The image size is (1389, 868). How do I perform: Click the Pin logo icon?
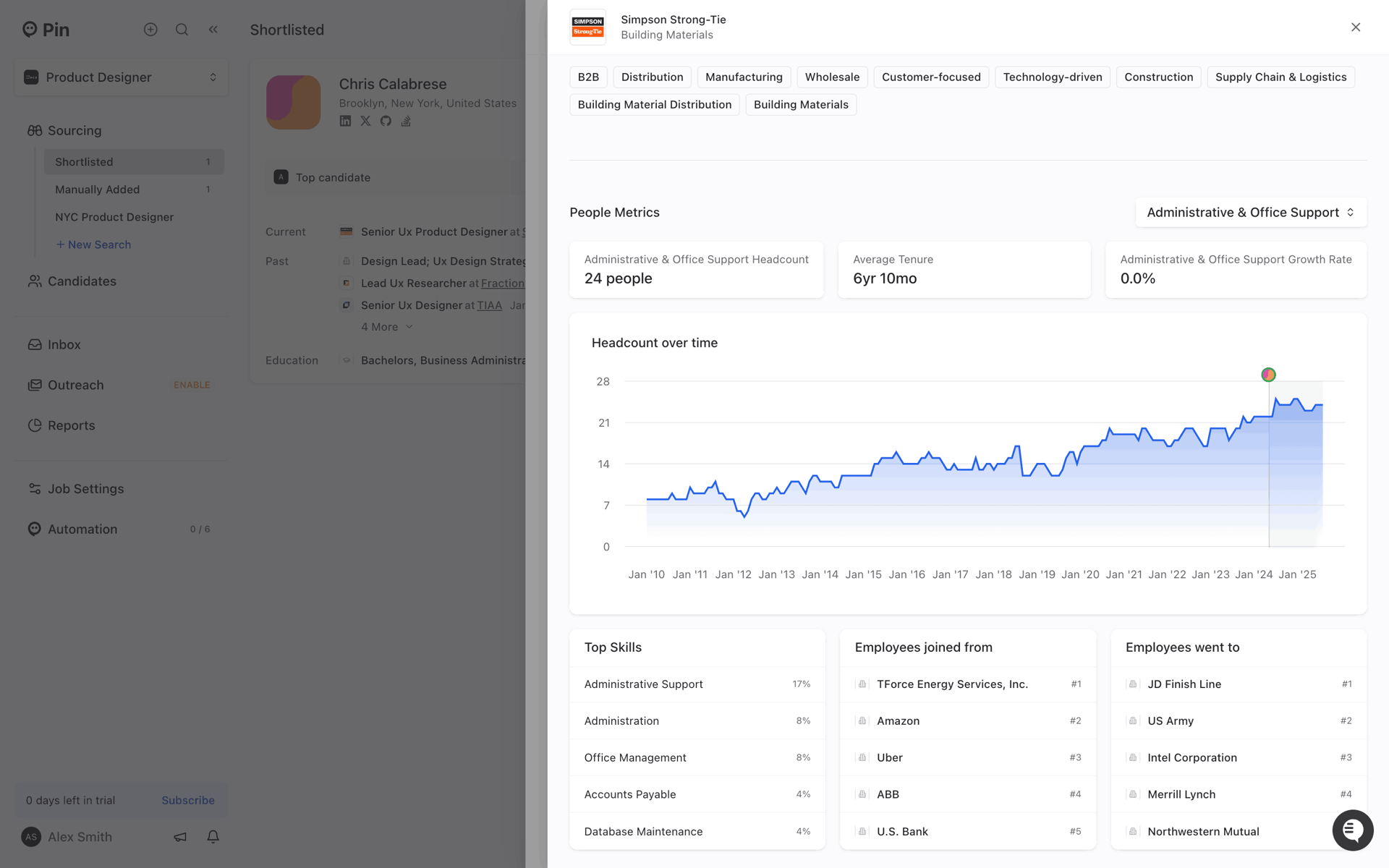coord(30,30)
